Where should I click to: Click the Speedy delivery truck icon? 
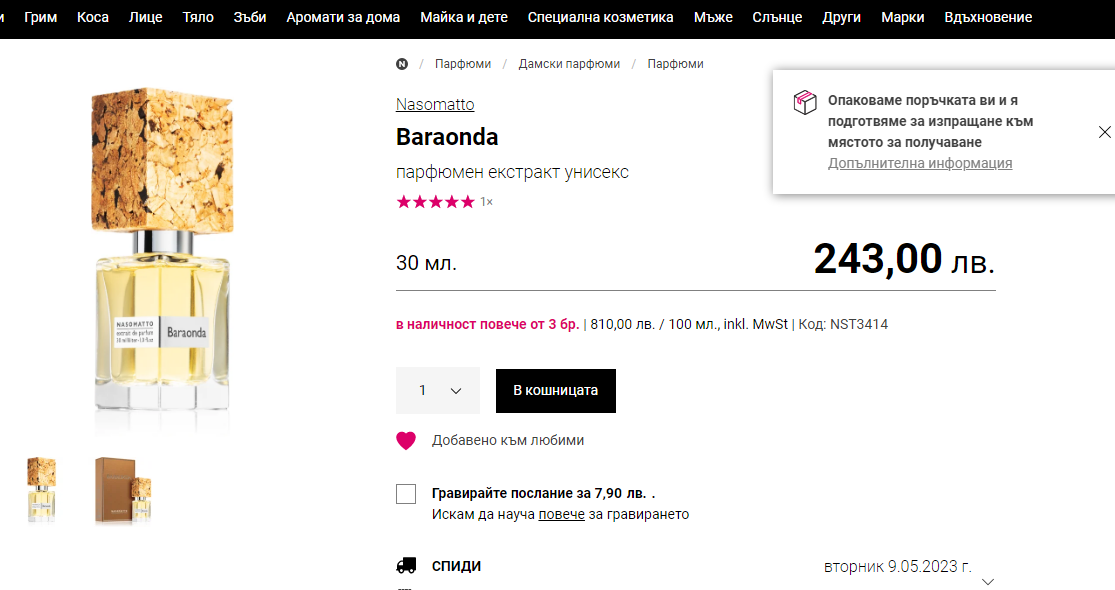point(406,566)
